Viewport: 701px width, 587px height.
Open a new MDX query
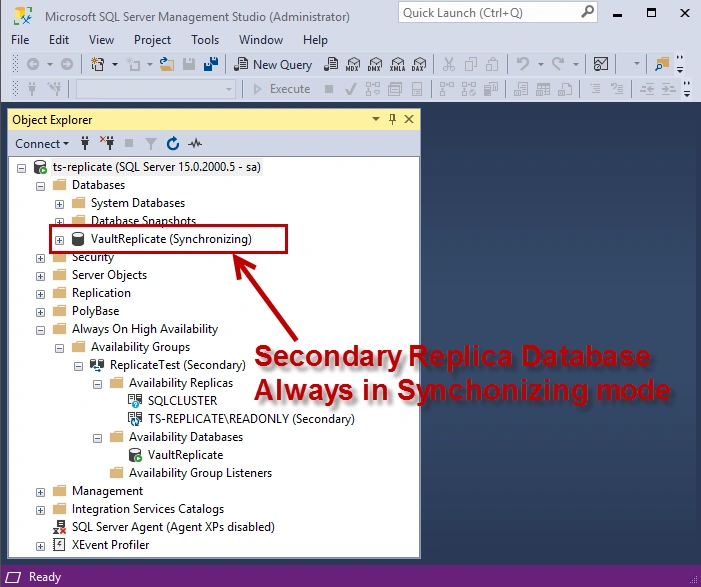353,64
